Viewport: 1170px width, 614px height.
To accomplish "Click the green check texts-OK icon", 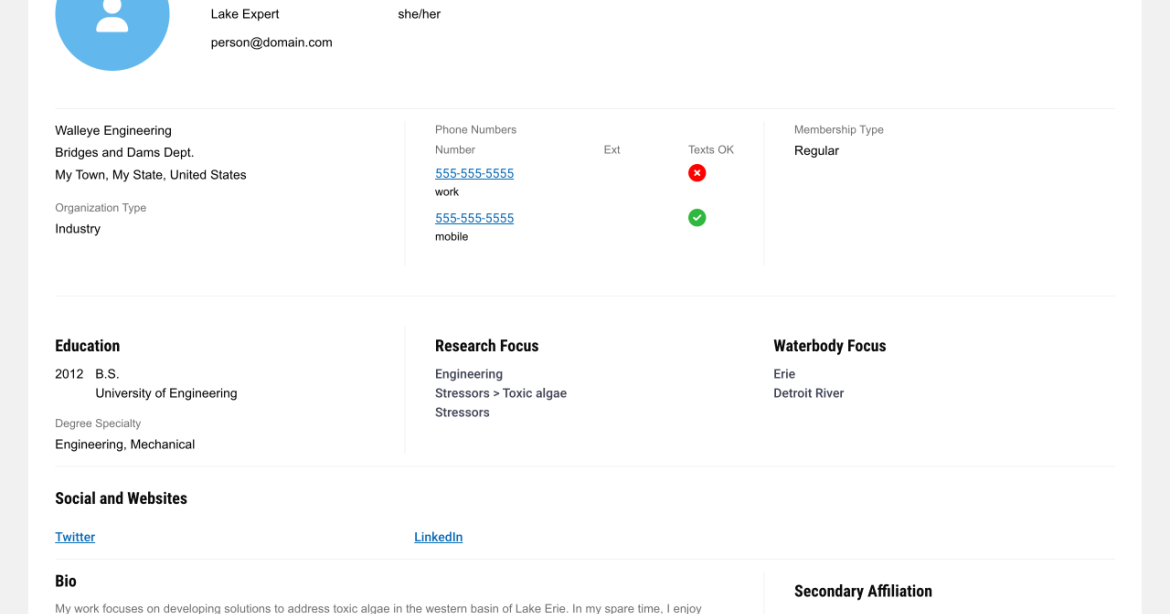I will coord(697,218).
